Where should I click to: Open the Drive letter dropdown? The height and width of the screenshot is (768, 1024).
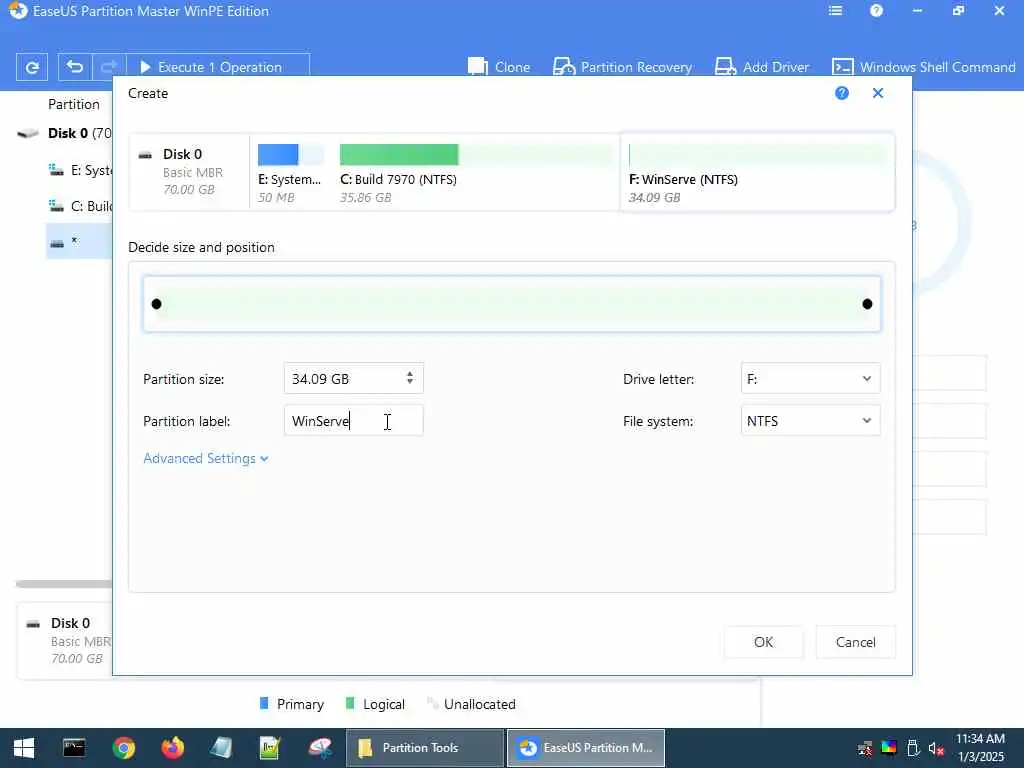(x=810, y=379)
